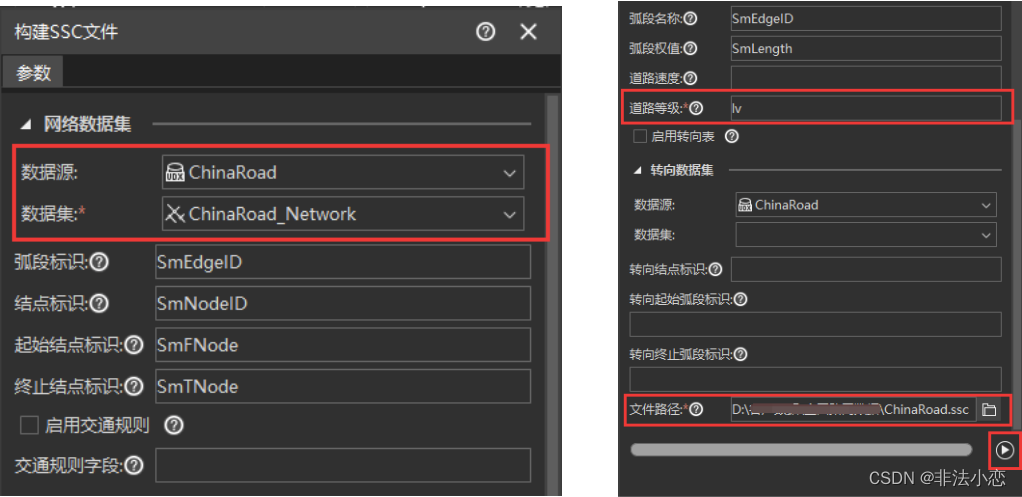Click help icon beside 道路等级
The width and height of the screenshot is (1022, 497).
click(x=696, y=108)
